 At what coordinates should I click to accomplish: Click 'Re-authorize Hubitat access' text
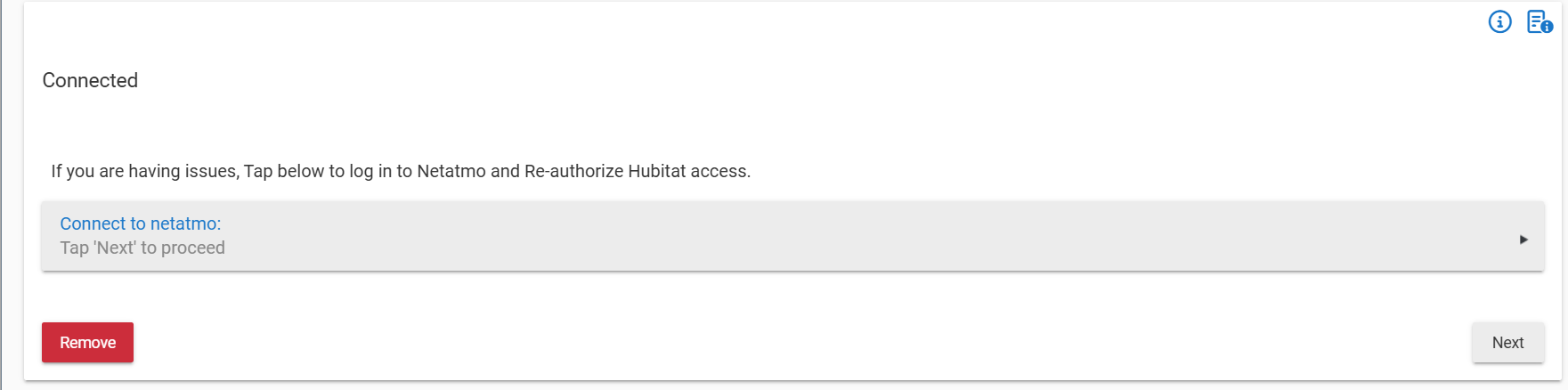click(x=636, y=171)
